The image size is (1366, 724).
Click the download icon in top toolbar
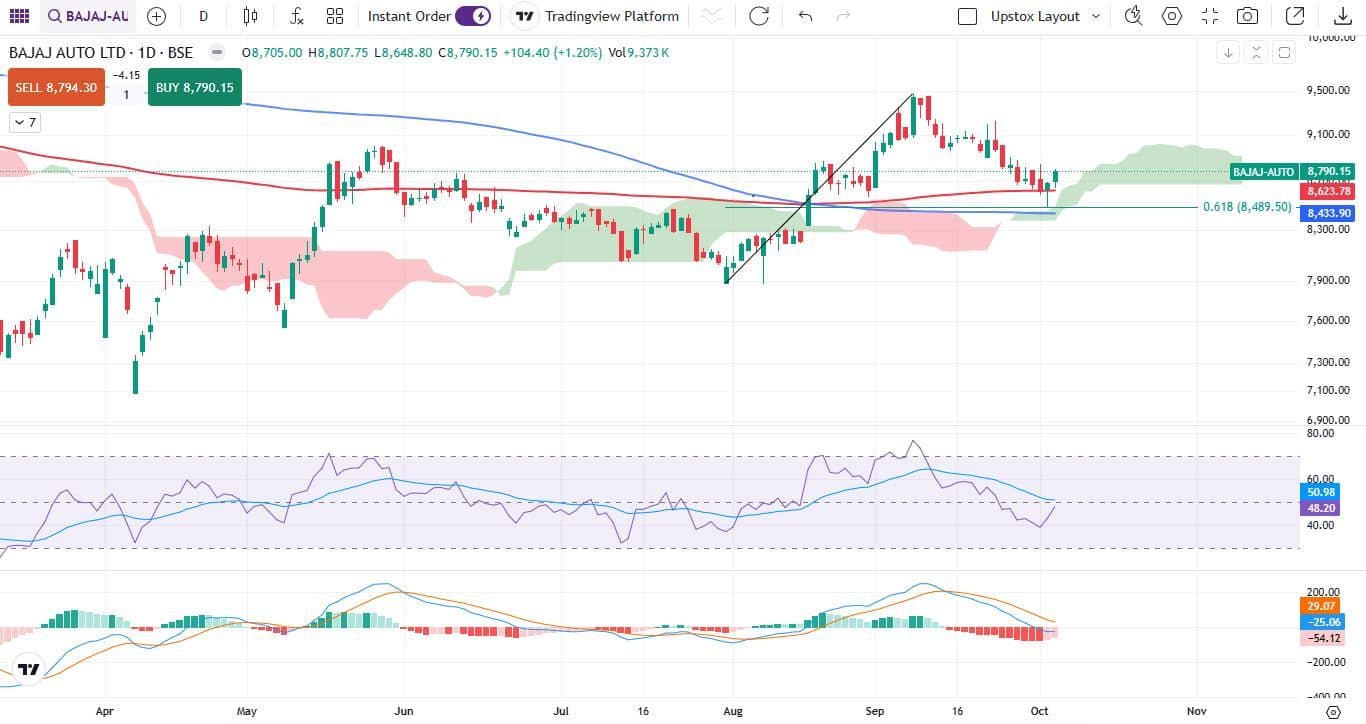coord(1342,16)
